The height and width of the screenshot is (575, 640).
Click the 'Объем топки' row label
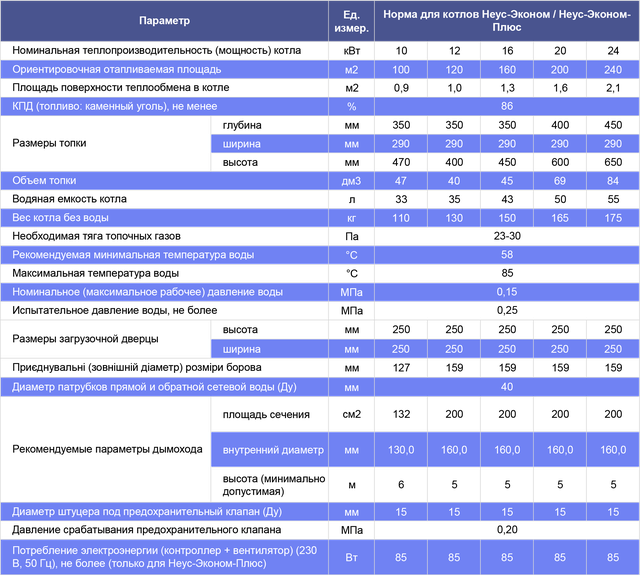44,180
